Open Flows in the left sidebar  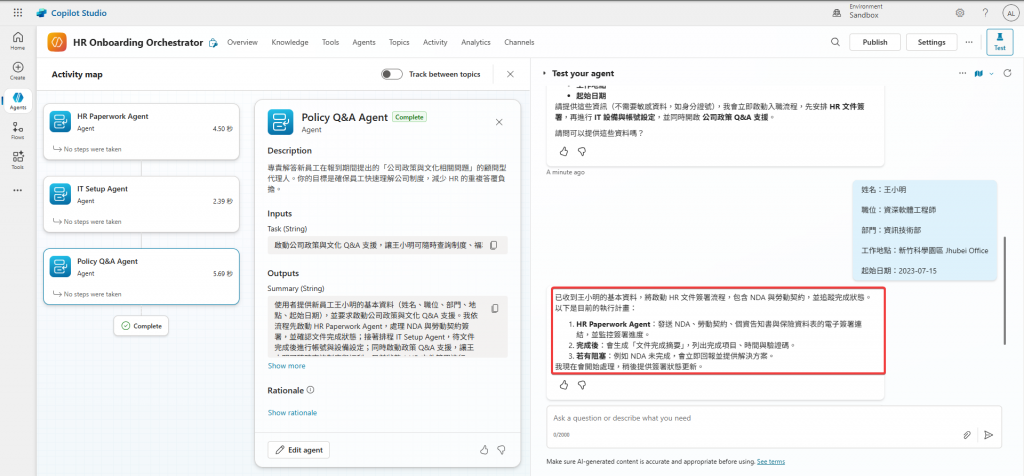pyautogui.click(x=18, y=131)
